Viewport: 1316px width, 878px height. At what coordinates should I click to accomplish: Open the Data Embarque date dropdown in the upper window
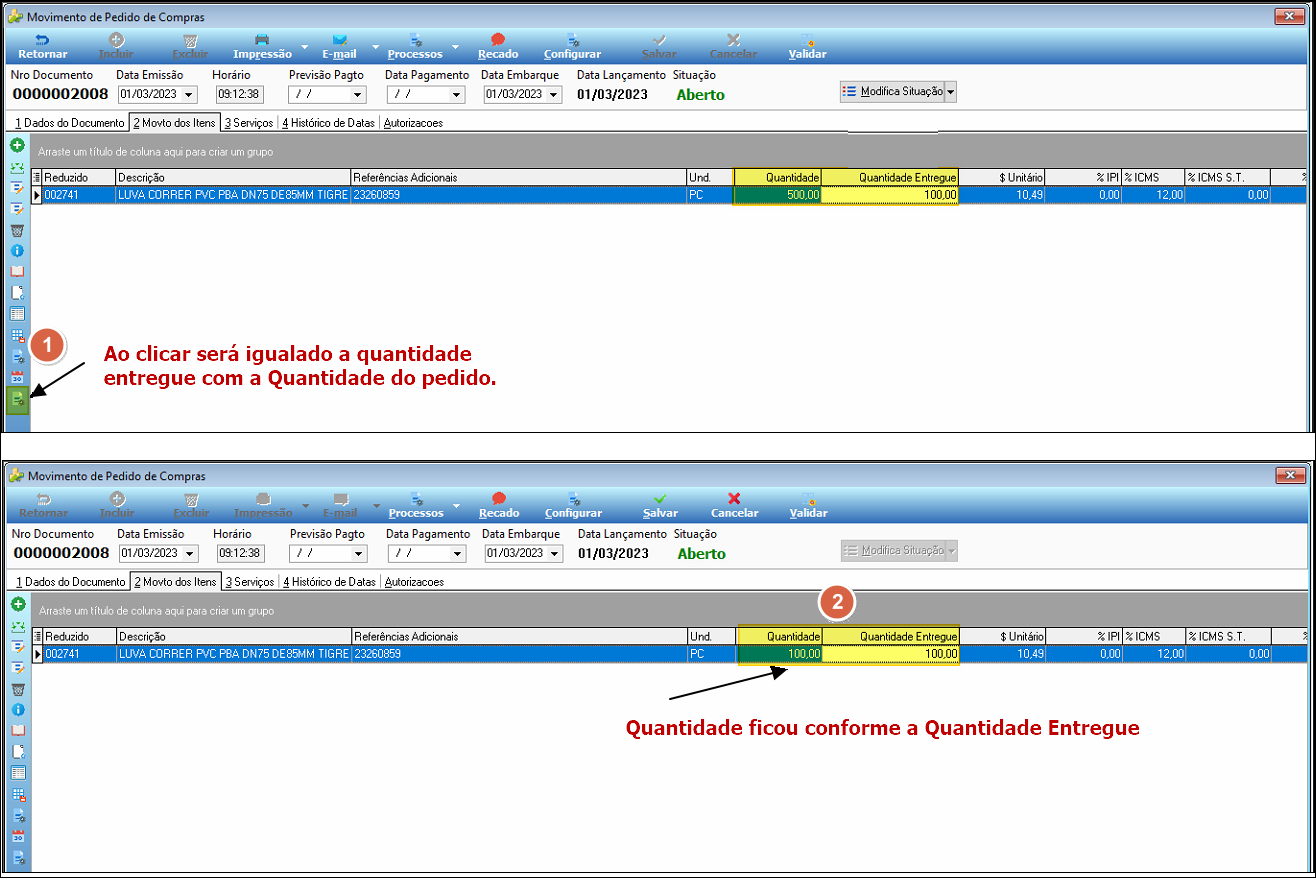(553, 94)
